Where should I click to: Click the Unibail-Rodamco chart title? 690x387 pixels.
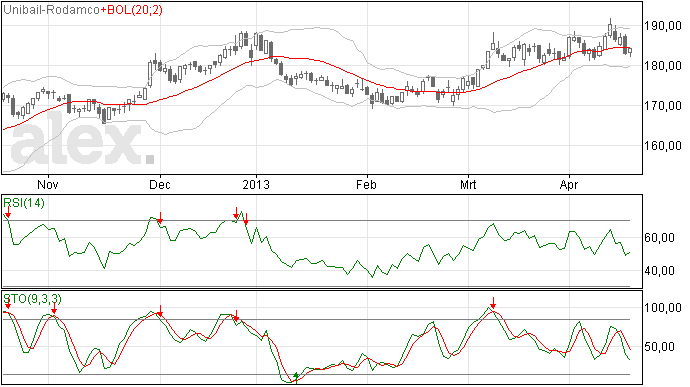point(51,10)
